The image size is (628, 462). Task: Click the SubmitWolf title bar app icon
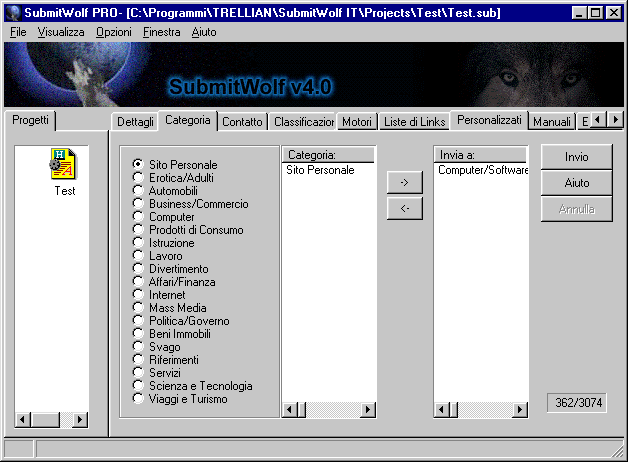click(x=14, y=13)
